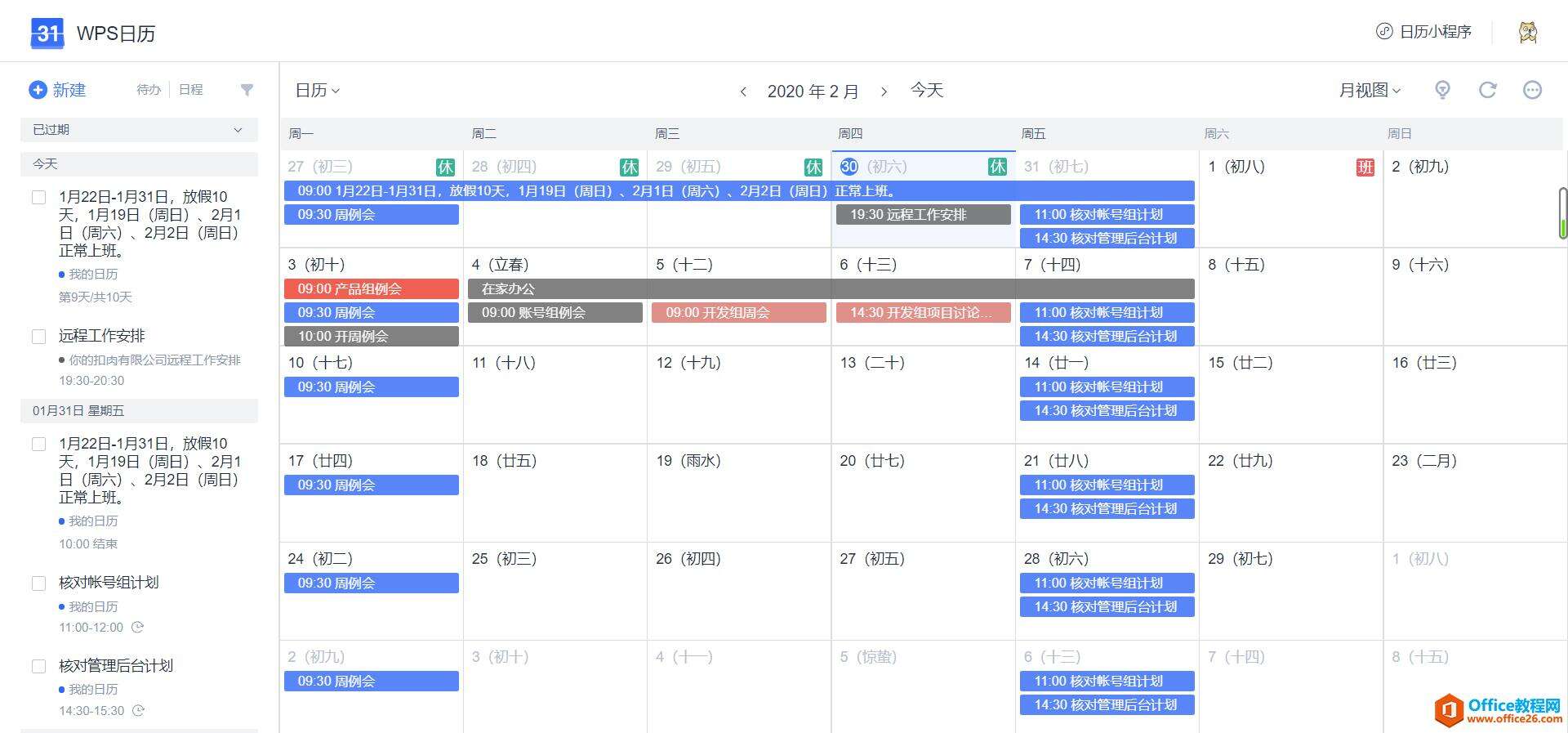
Task: Check the 远程工作安排 task checkbox
Action: (x=38, y=337)
